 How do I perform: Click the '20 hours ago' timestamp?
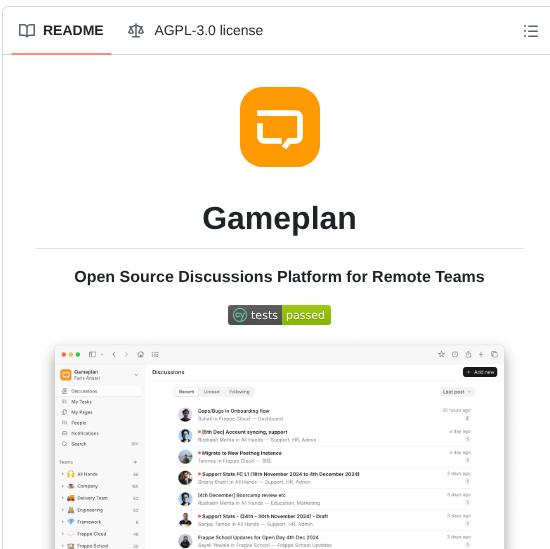(x=456, y=410)
